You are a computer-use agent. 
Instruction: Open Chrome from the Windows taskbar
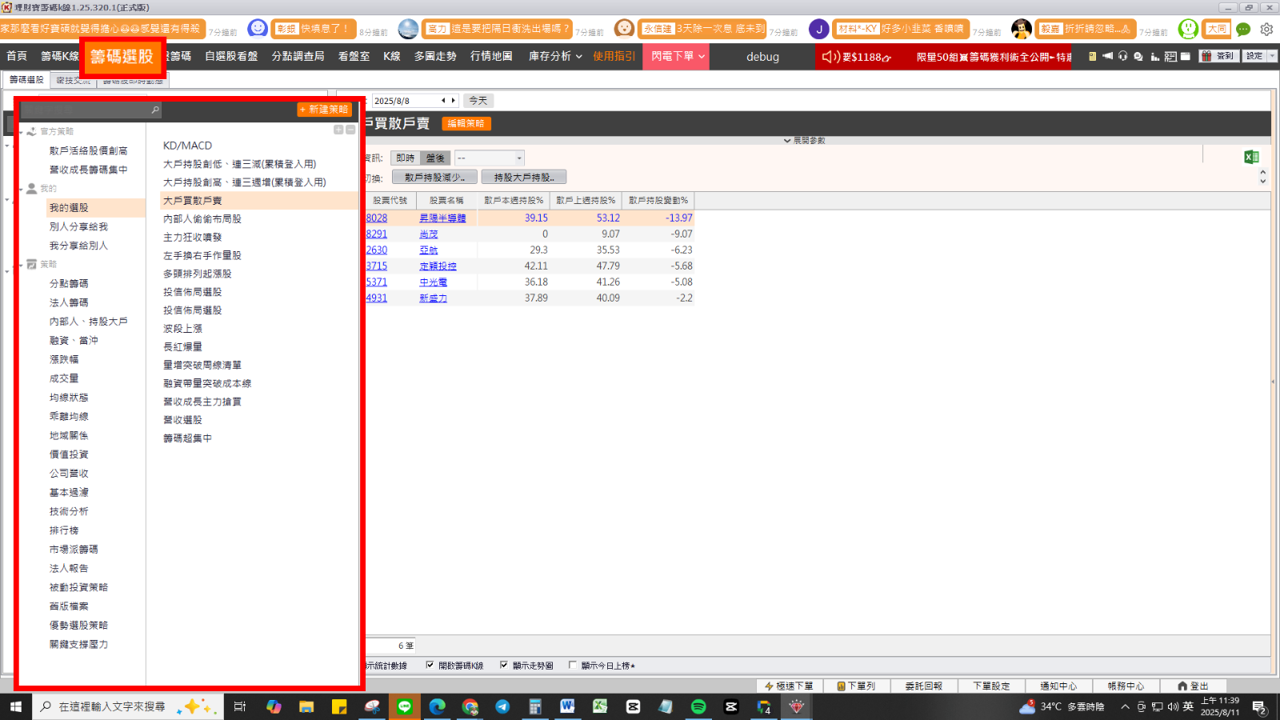tap(470, 707)
